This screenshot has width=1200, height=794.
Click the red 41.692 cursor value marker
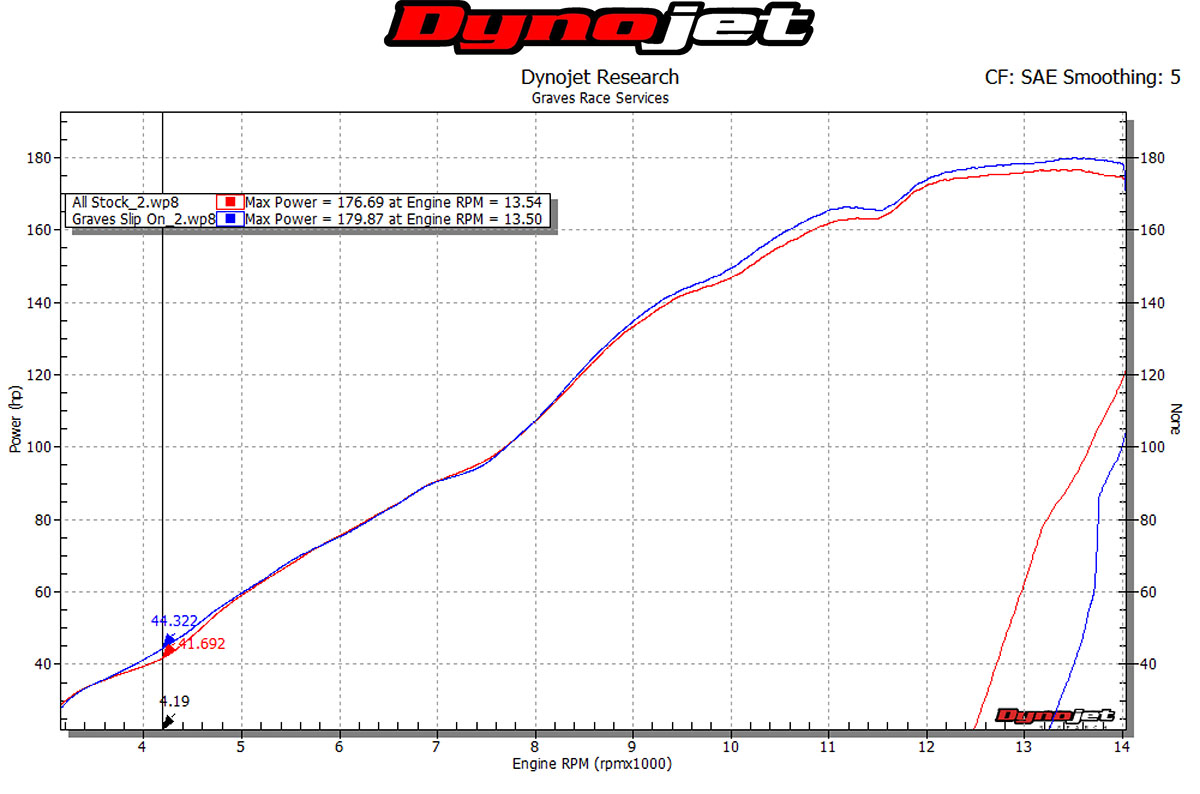(201, 645)
